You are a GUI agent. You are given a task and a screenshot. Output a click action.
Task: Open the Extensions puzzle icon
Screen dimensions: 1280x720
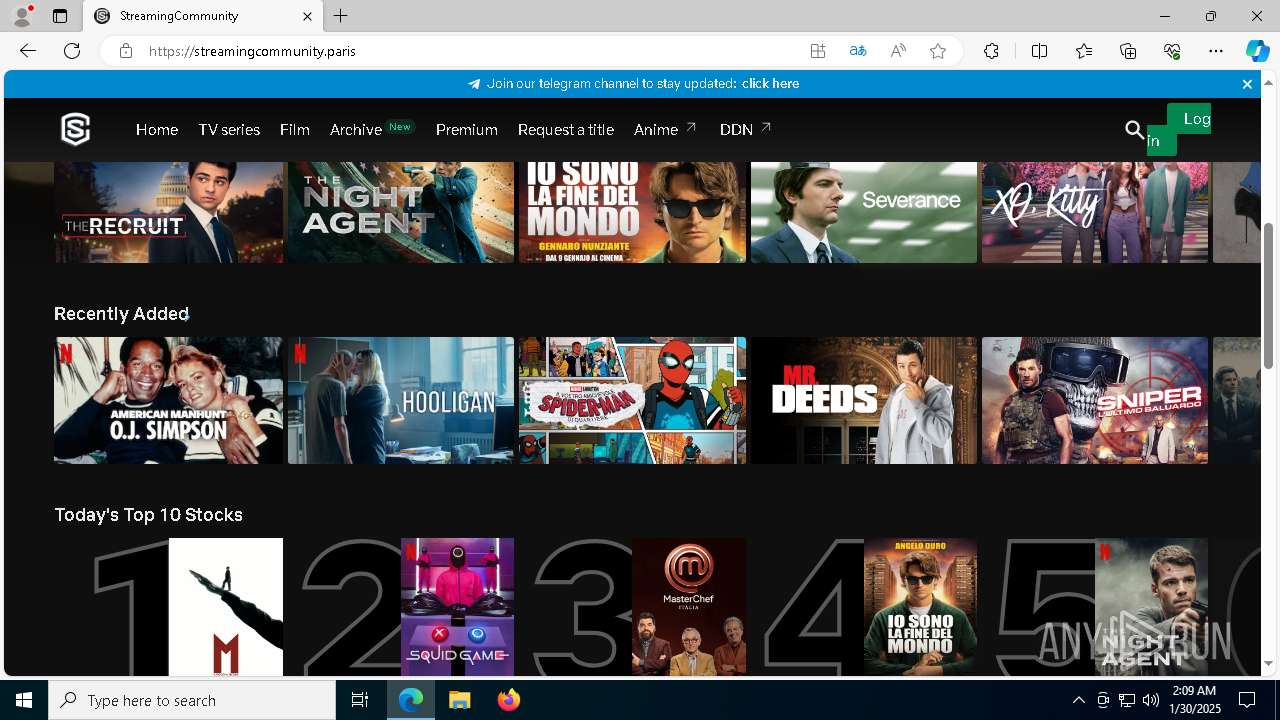tap(991, 51)
